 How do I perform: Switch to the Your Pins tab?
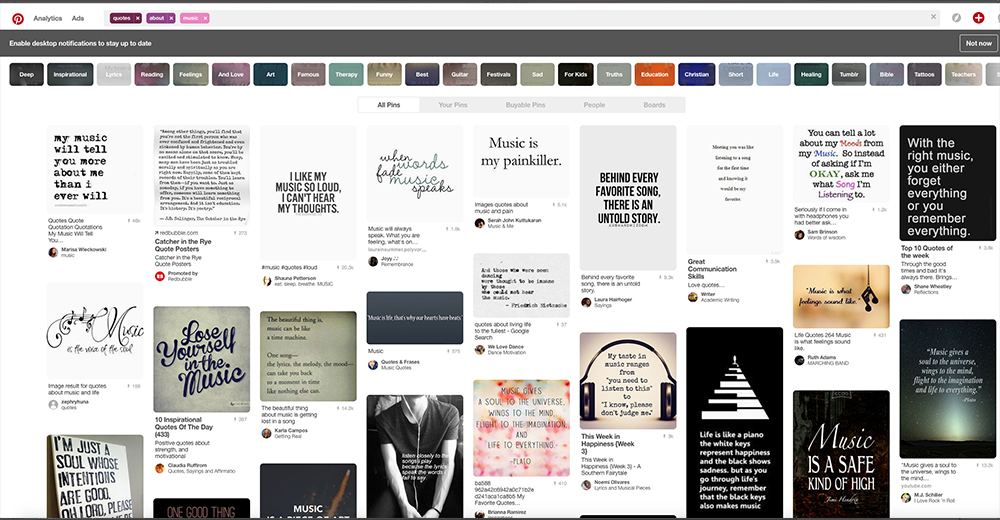pyautogui.click(x=452, y=105)
